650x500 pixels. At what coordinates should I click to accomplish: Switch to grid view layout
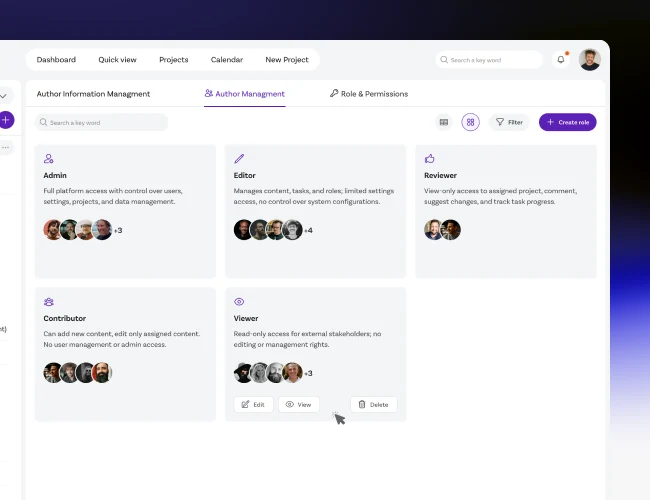[470, 122]
